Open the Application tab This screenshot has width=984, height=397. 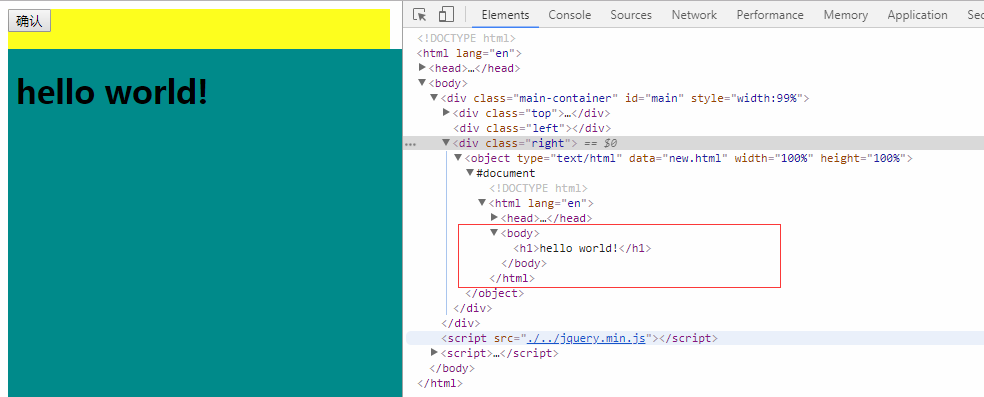coord(917,15)
